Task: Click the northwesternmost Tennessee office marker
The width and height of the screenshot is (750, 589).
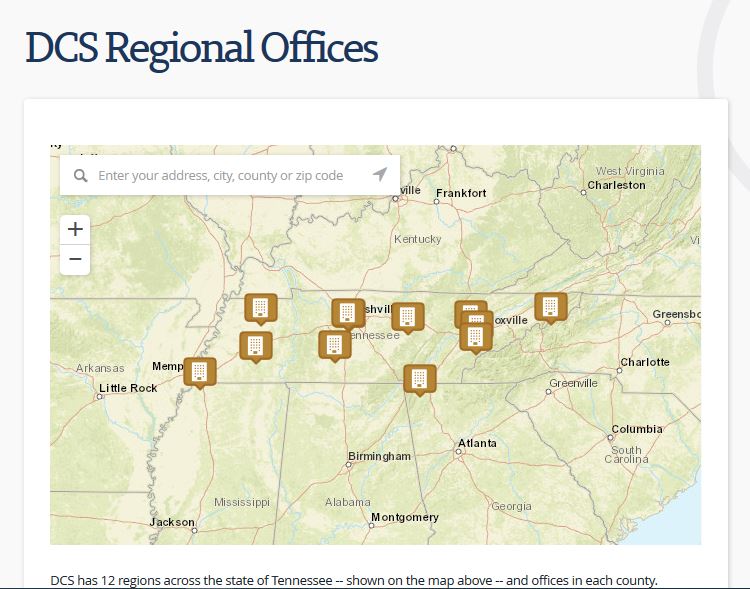Action: tap(261, 308)
